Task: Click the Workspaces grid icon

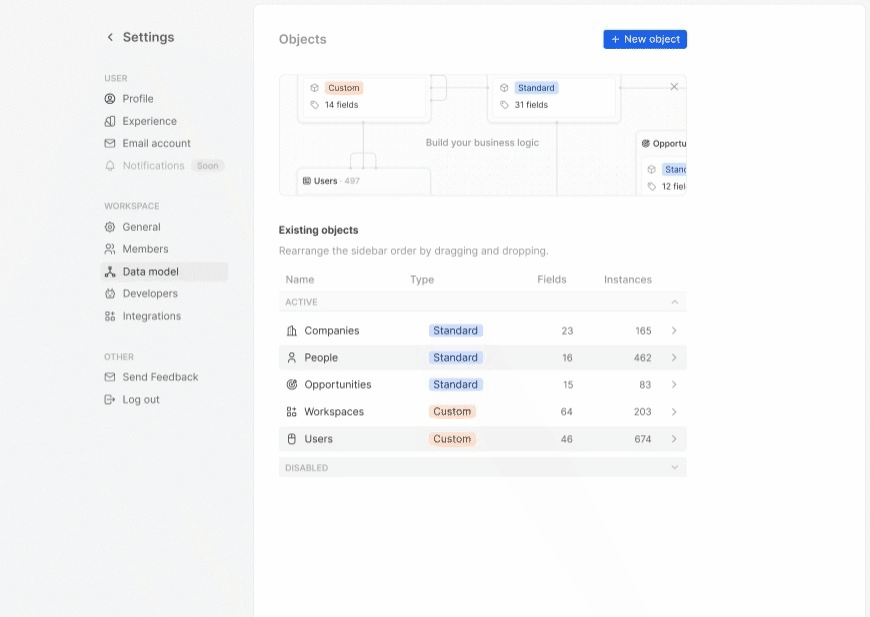Action: [292, 412]
